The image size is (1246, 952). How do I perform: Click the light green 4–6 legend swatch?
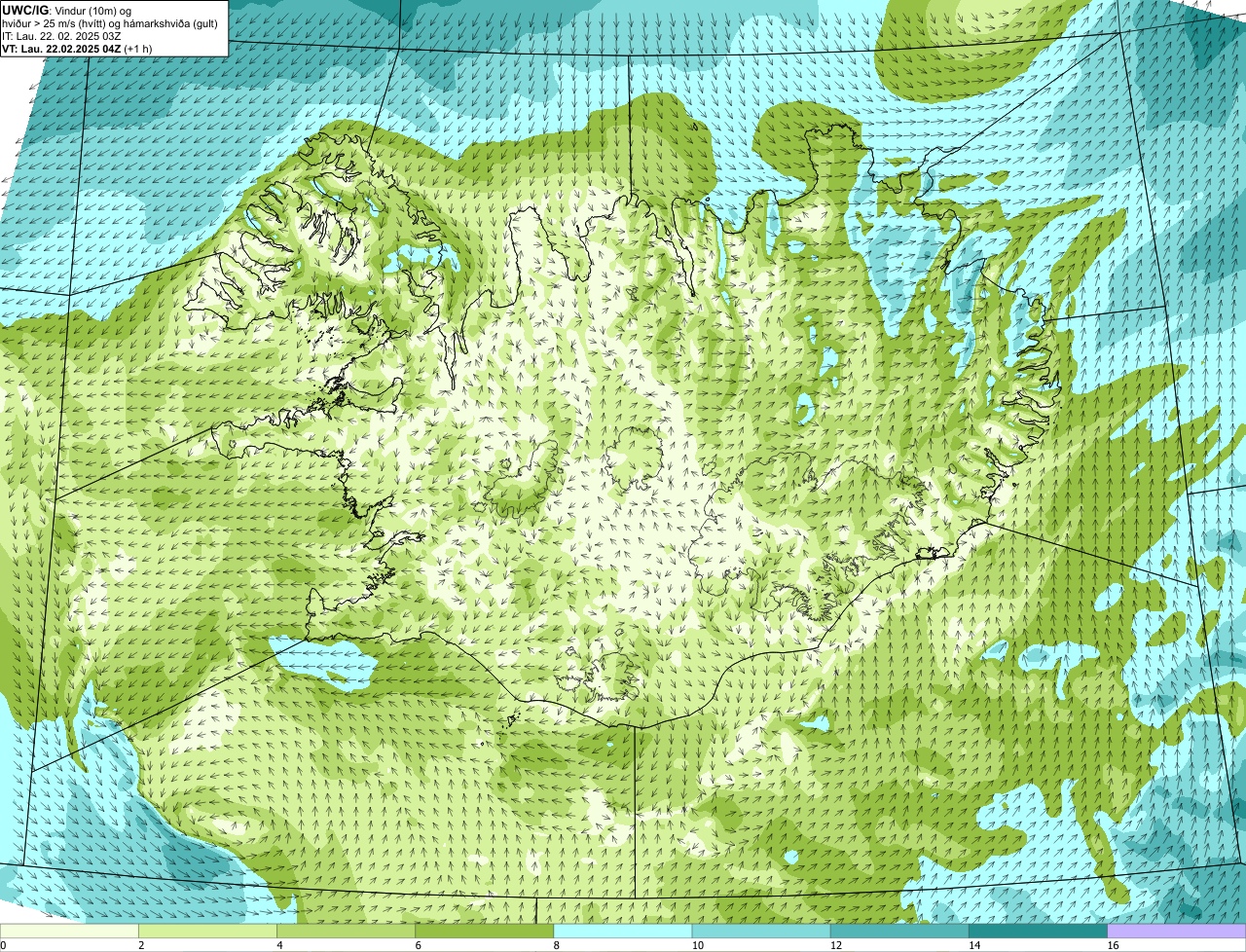tap(346, 931)
